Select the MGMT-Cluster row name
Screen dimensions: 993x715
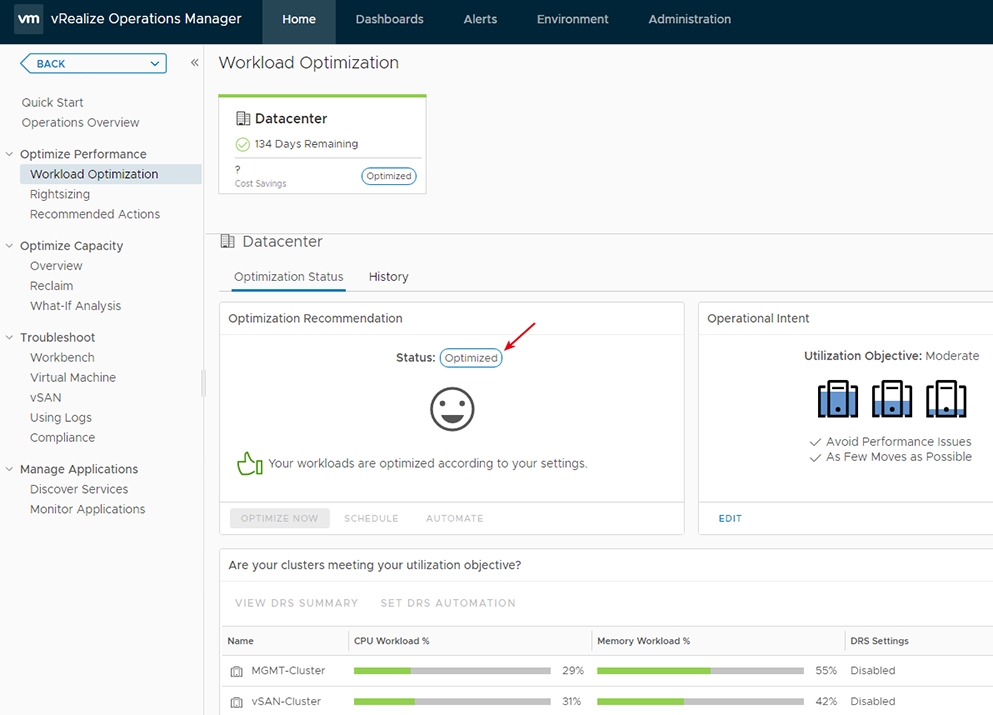point(288,671)
